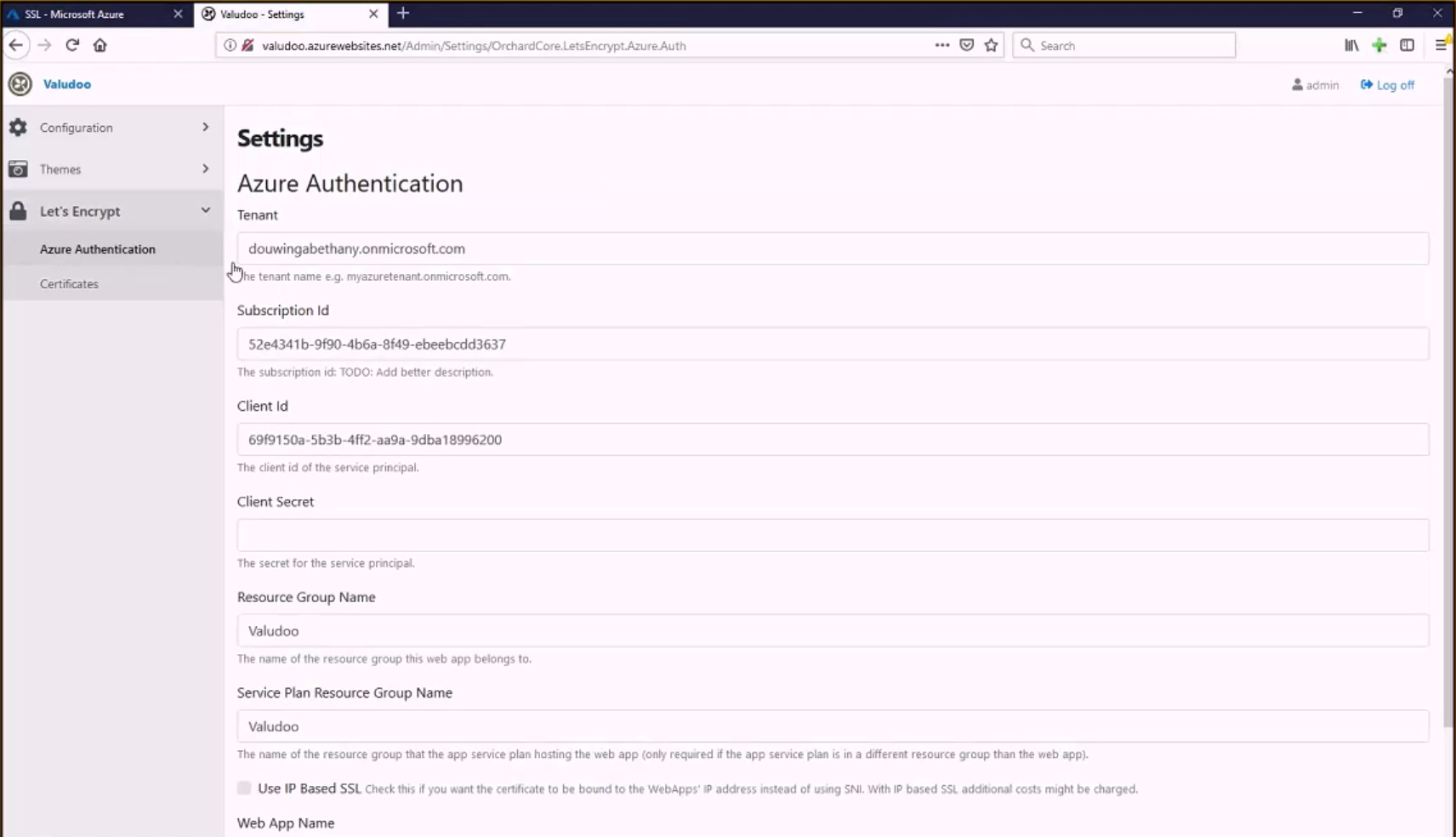Click the Configuration gear icon

[18, 128]
